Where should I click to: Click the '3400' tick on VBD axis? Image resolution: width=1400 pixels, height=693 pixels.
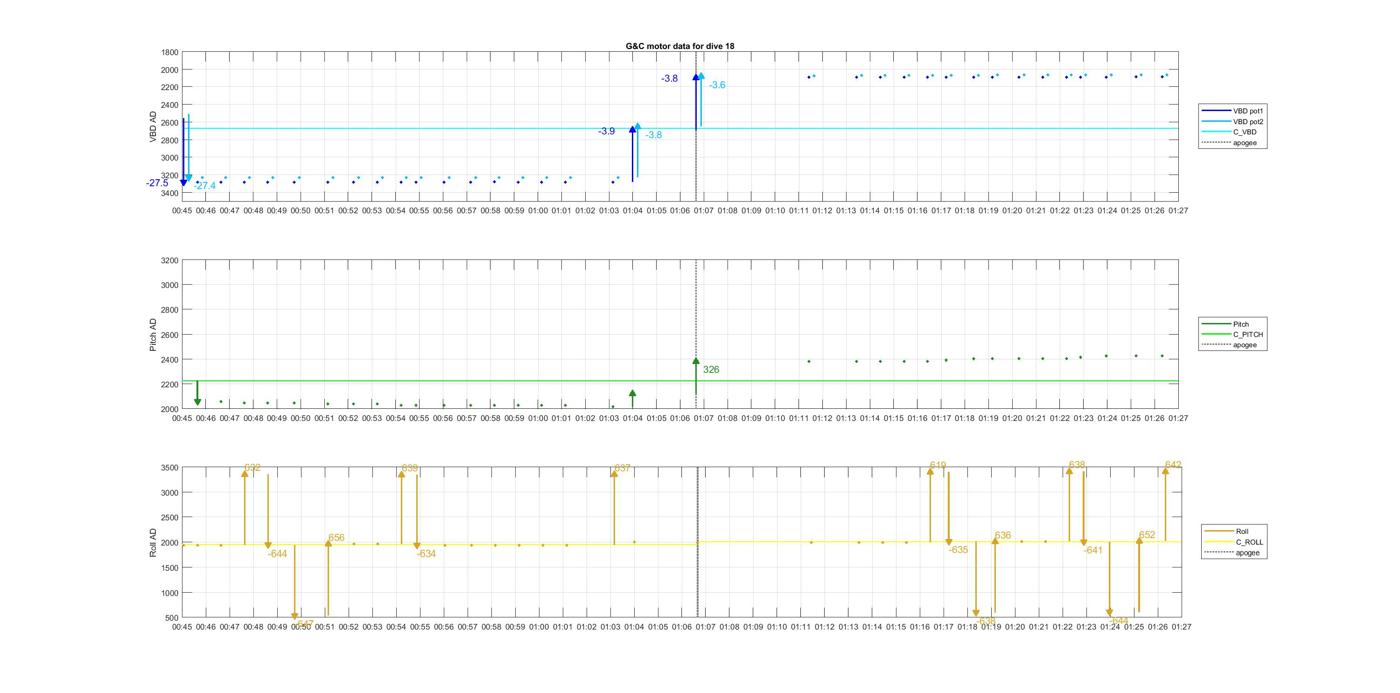[x=170, y=193]
